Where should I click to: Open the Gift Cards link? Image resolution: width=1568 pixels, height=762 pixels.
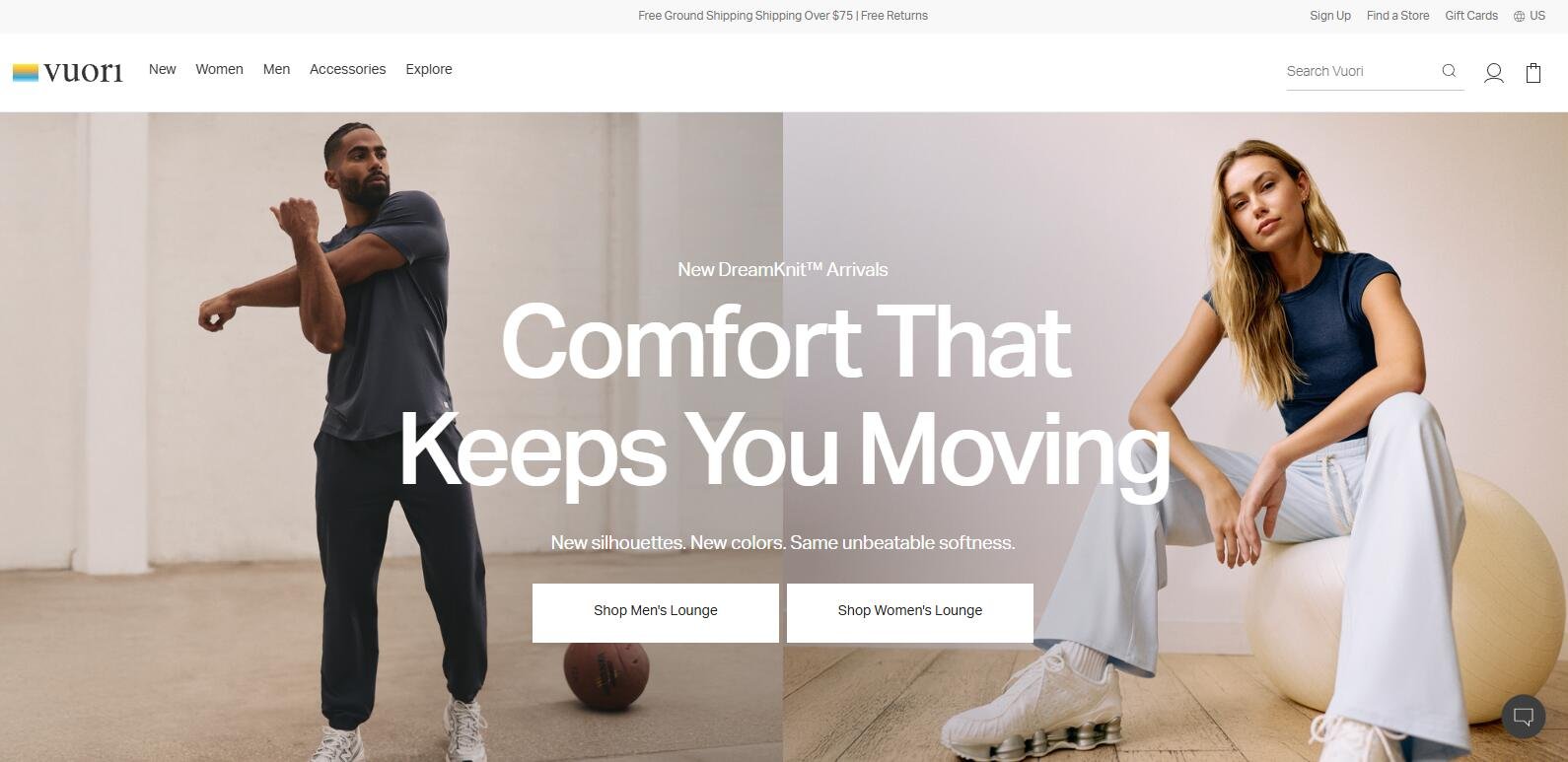tap(1471, 16)
